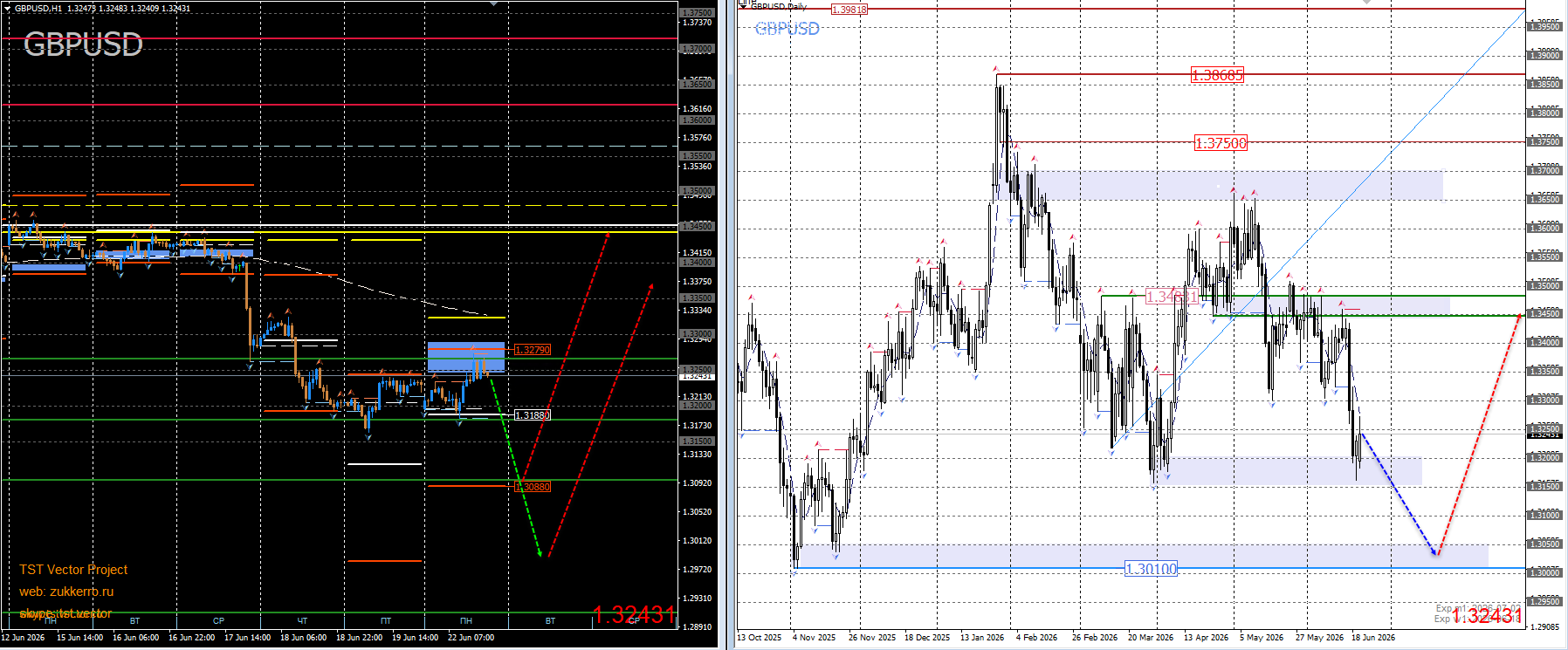Click the 22 Jun 07:00 label on time axis

coord(471,638)
